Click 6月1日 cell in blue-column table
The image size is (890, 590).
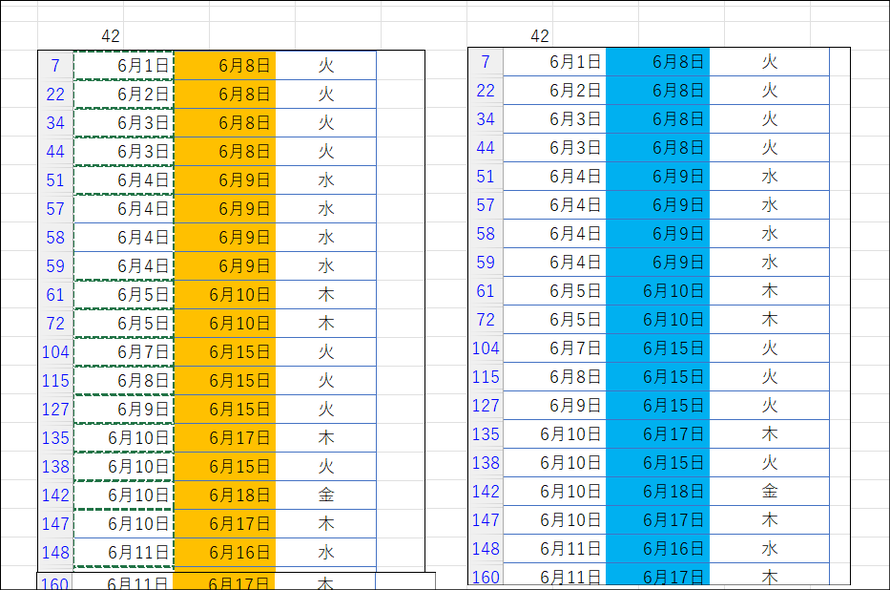(x=555, y=62)
